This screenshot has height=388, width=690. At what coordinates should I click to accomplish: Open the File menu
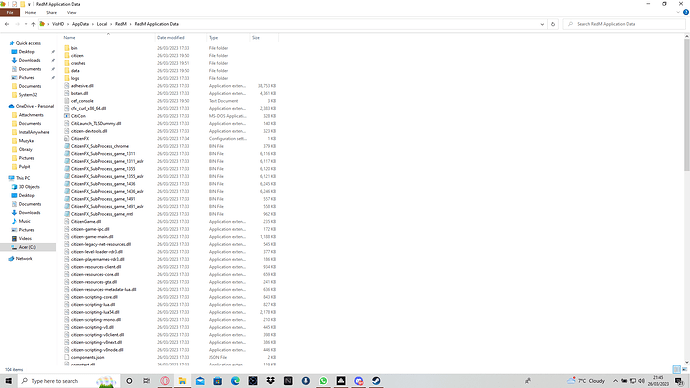click(10, 12)
